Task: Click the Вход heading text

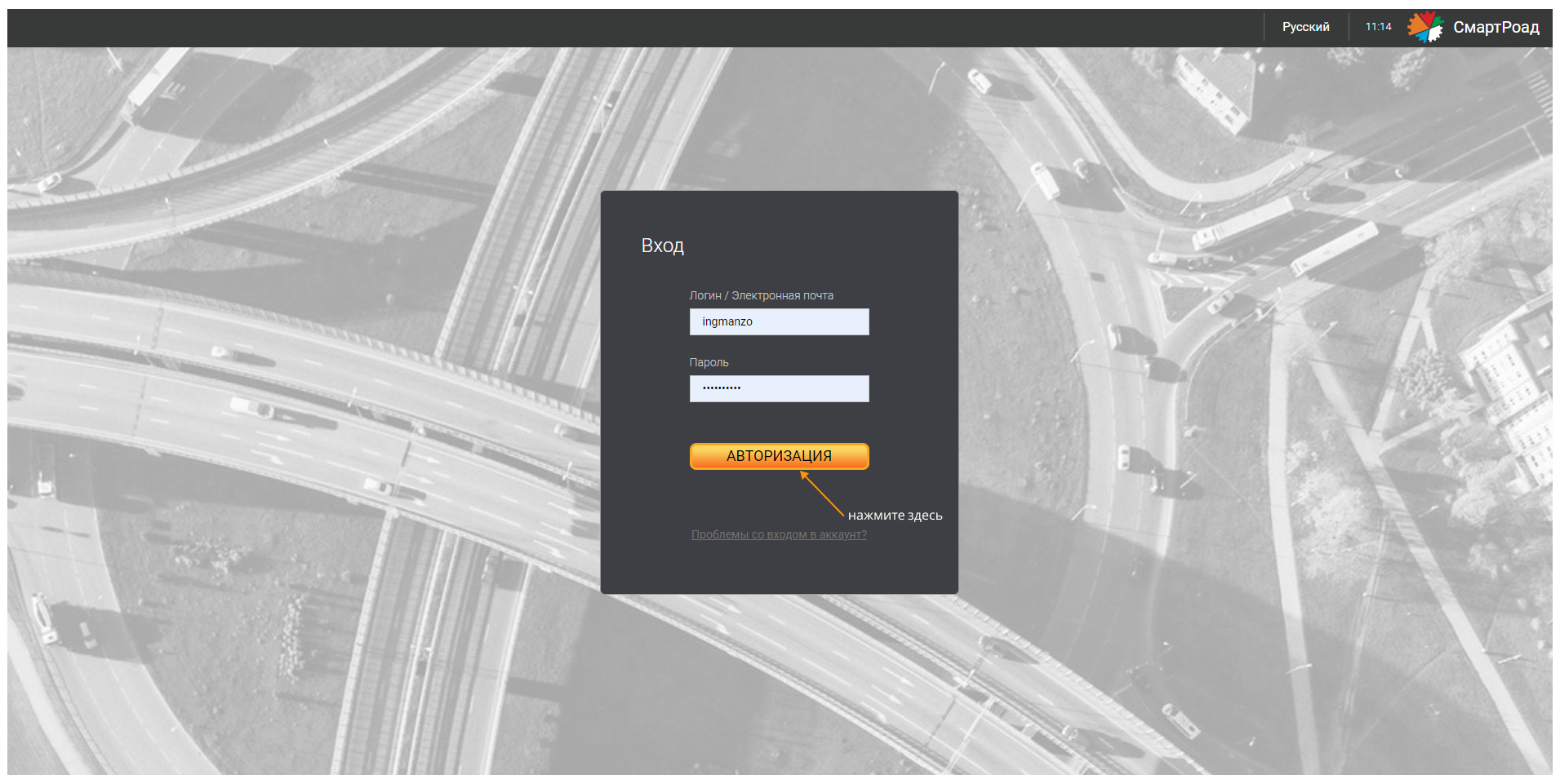Action: [662, 246]
